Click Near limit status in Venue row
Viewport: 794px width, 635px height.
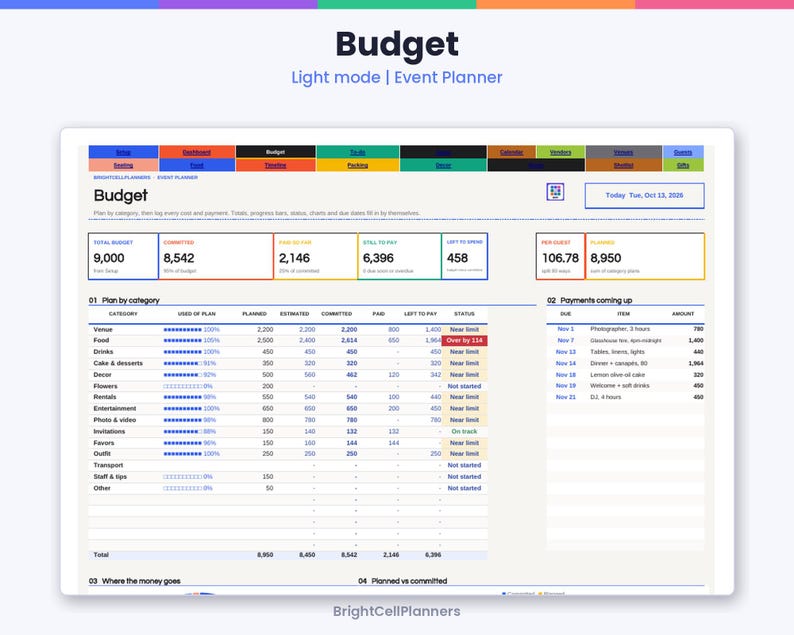(x=464, y=330)
